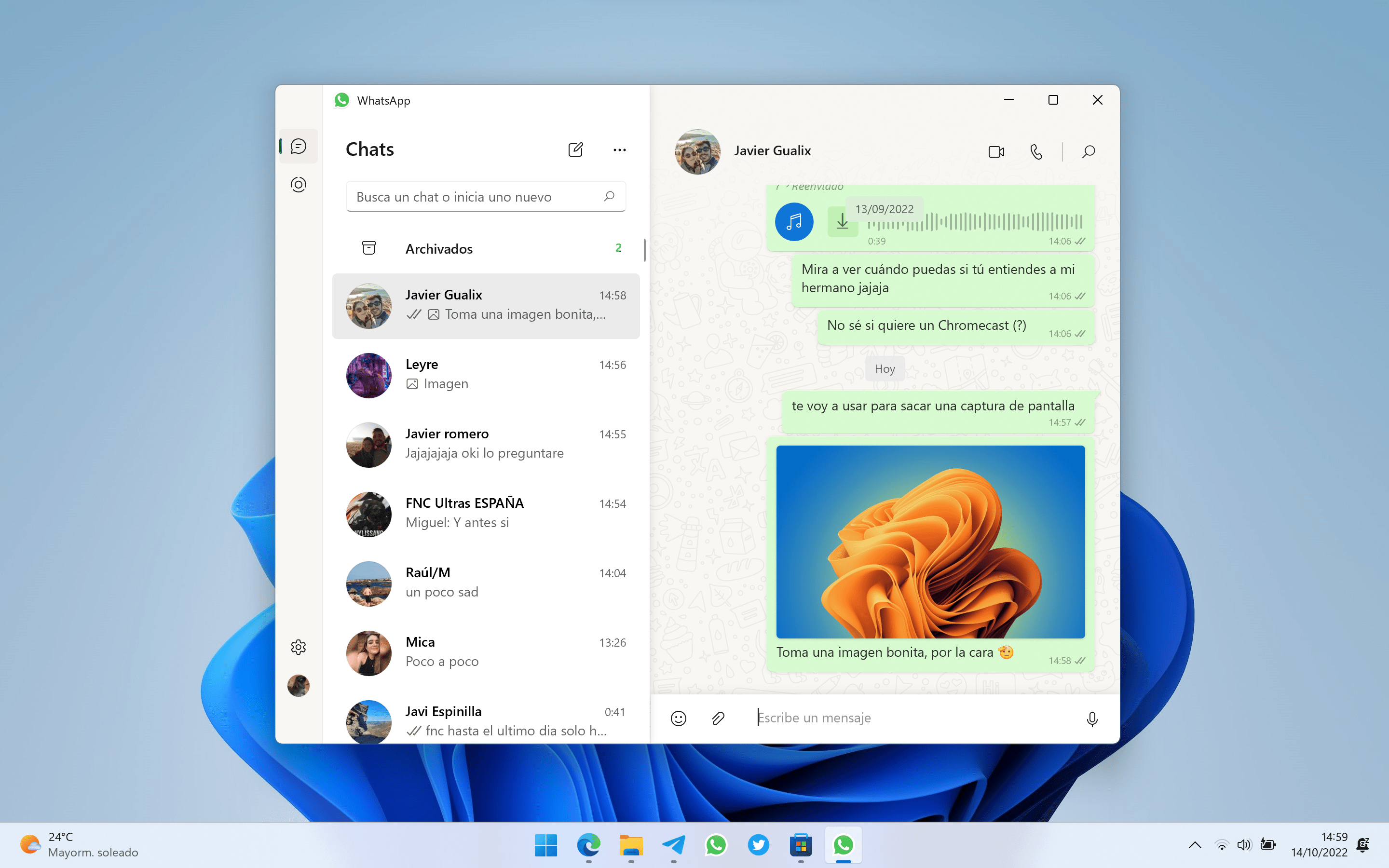The height and width of the screenshot is (868, 1389).
Task: Open the chat with Leyre
Action: point(486,375)
